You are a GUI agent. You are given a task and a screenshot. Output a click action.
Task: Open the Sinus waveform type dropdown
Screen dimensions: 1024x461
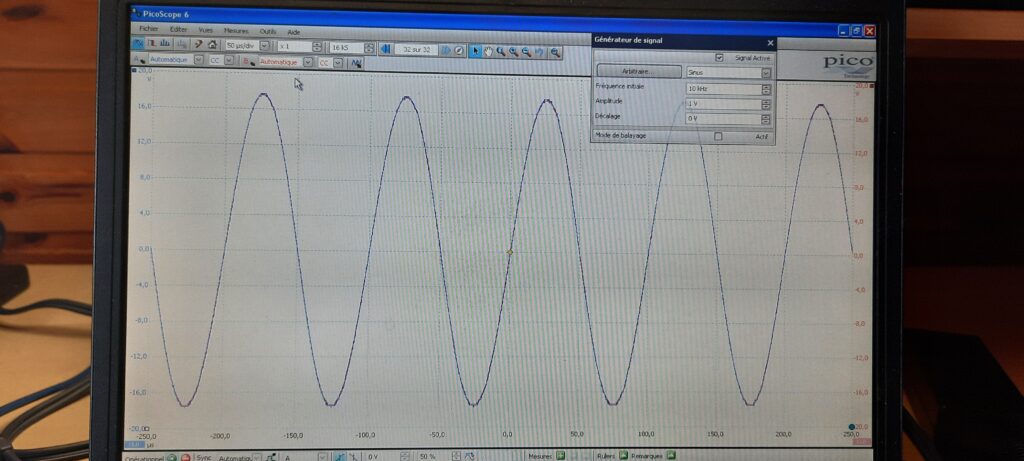(767, 73)
